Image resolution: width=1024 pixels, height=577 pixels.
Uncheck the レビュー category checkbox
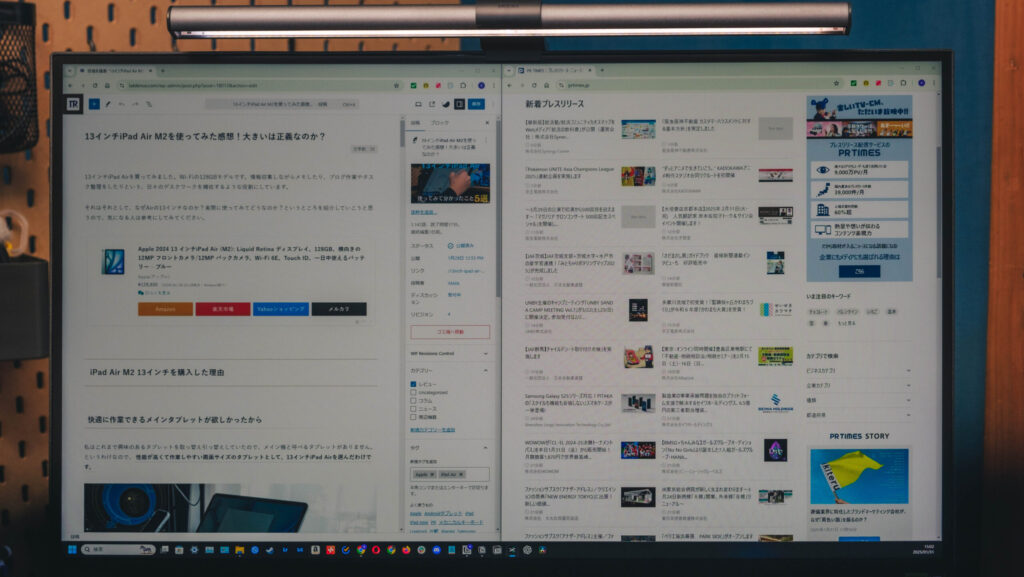[x=413, y=383]
